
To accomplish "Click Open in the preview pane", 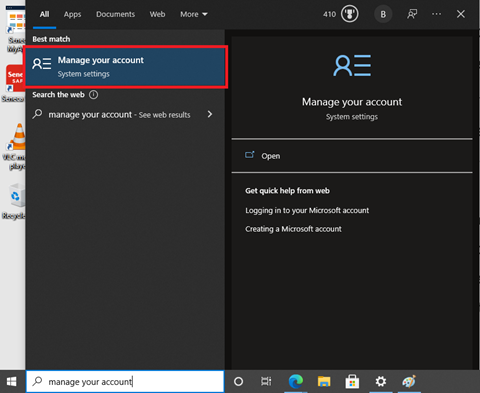I will 271,156.
